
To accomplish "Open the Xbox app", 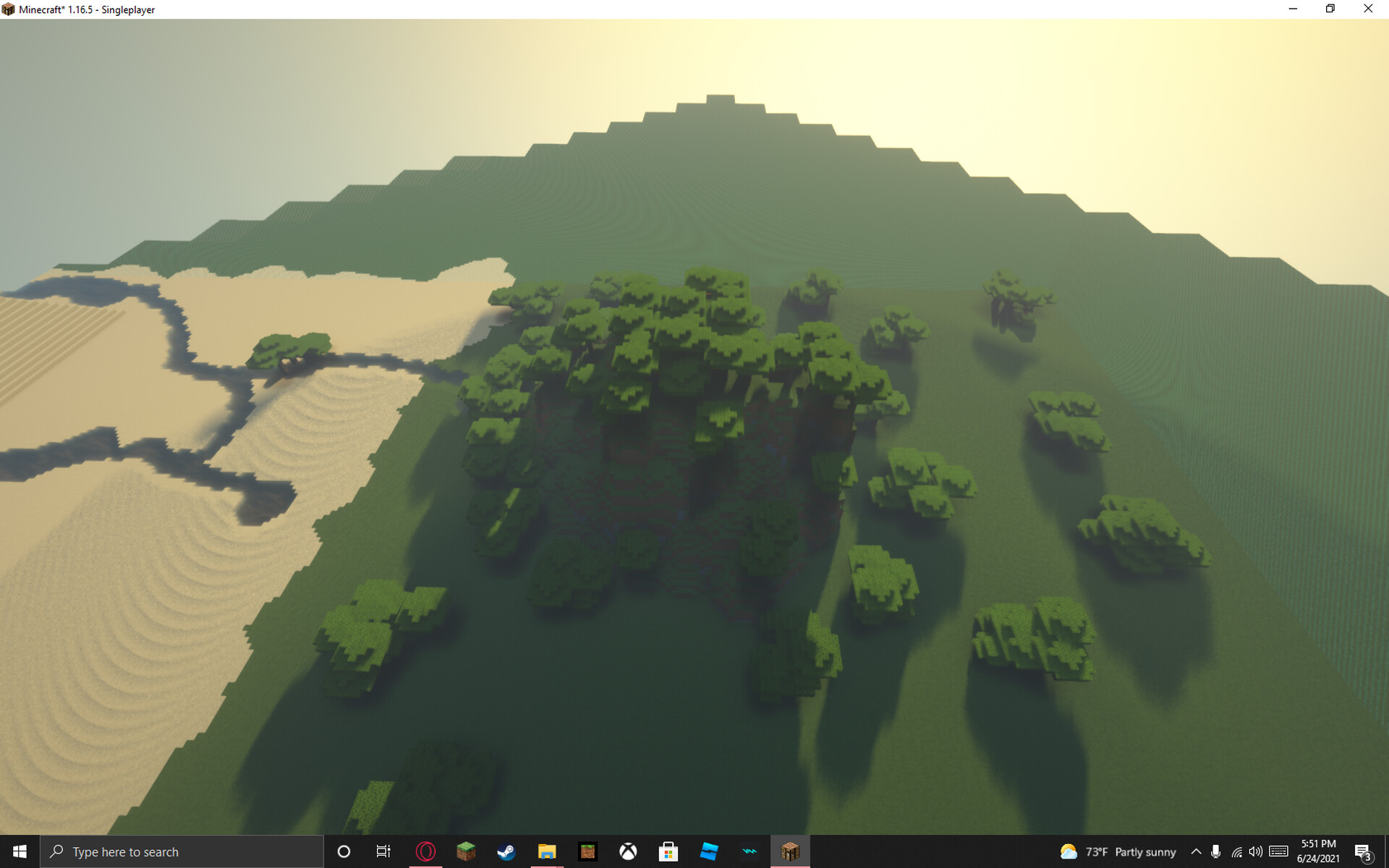I will (628, 851).
